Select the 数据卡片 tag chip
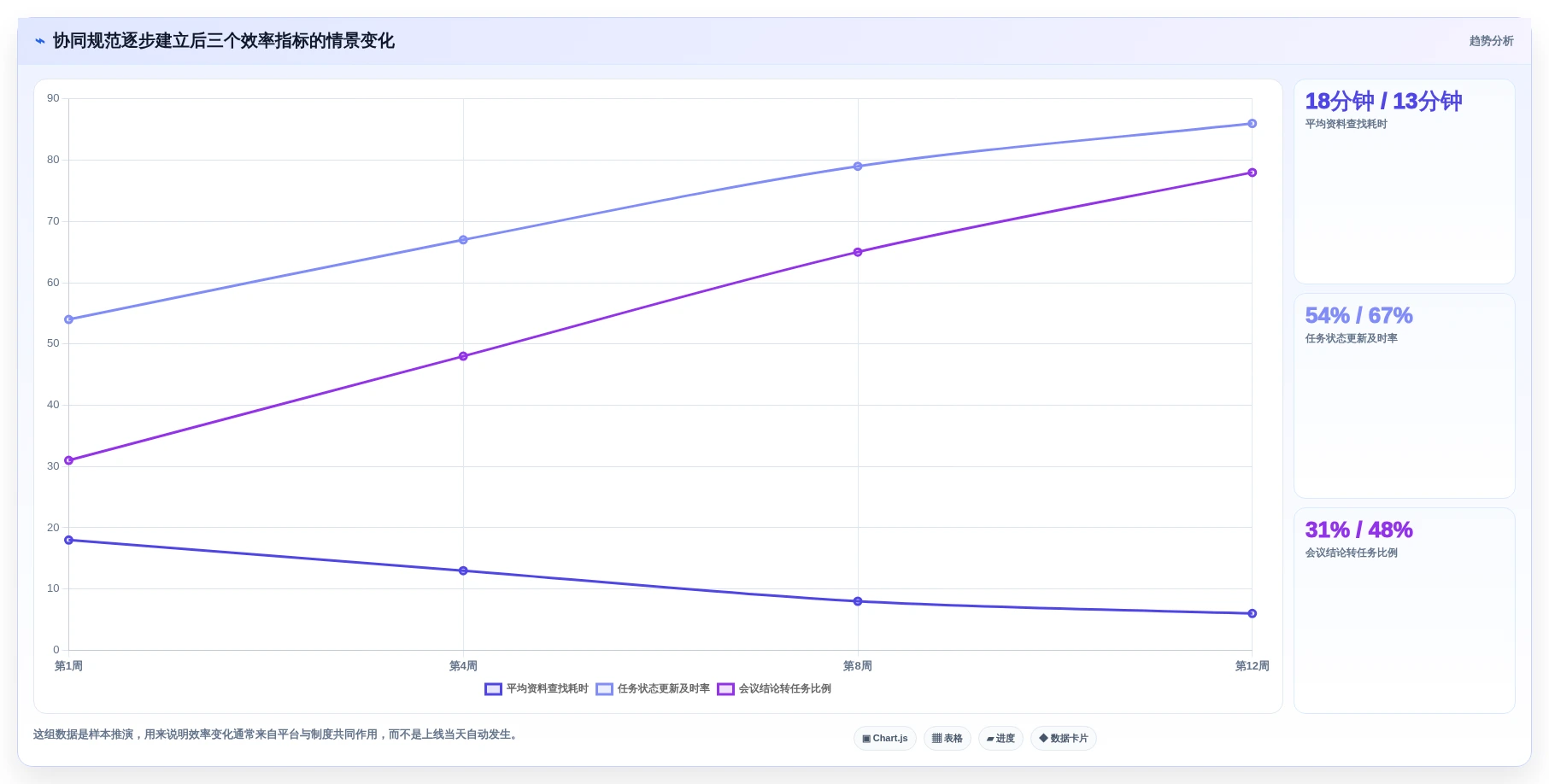Screen dimensions: 1549x784 tap(1064, 739)
